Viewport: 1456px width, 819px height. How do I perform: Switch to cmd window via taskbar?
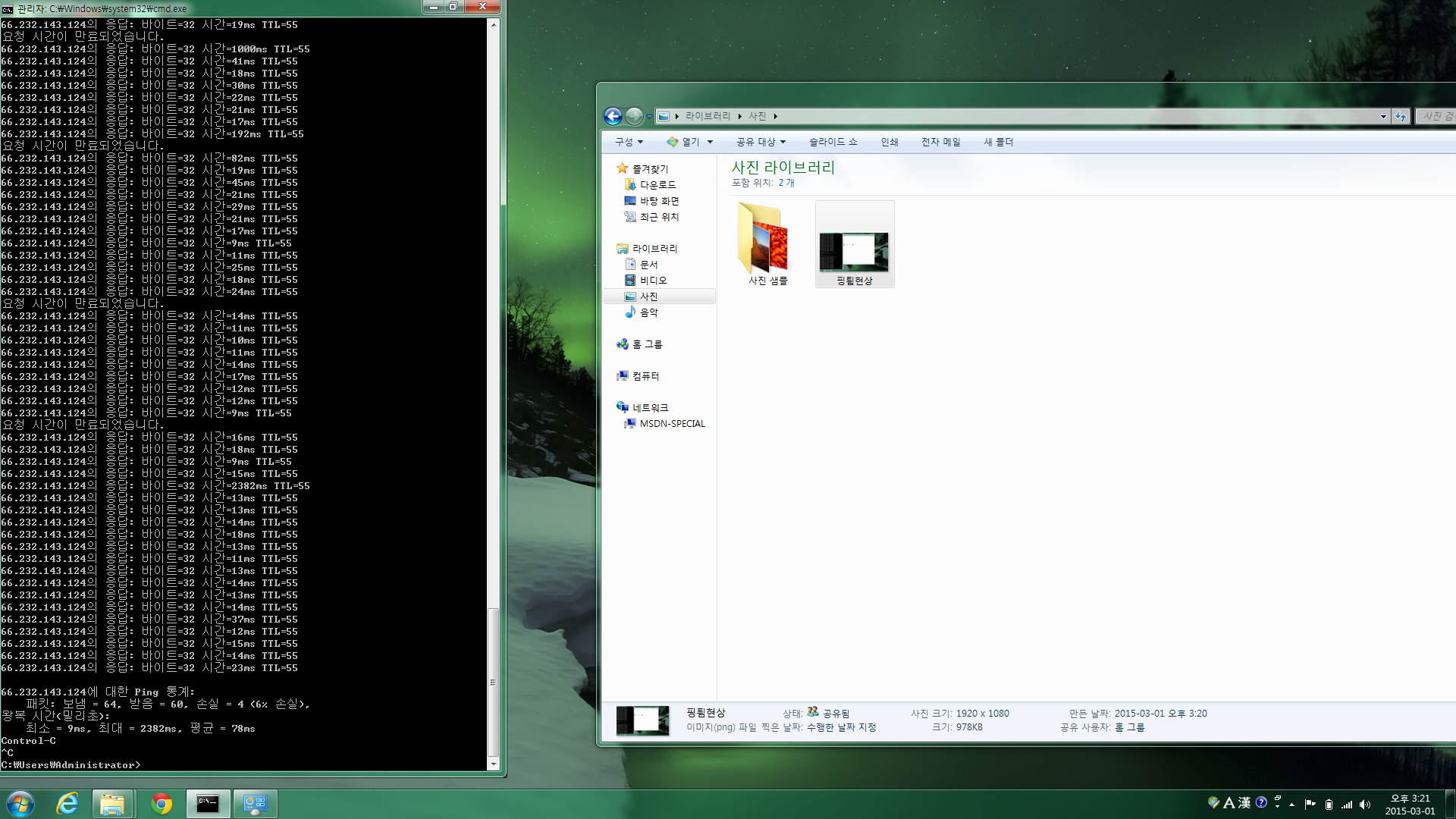click(x=208, y=804)
